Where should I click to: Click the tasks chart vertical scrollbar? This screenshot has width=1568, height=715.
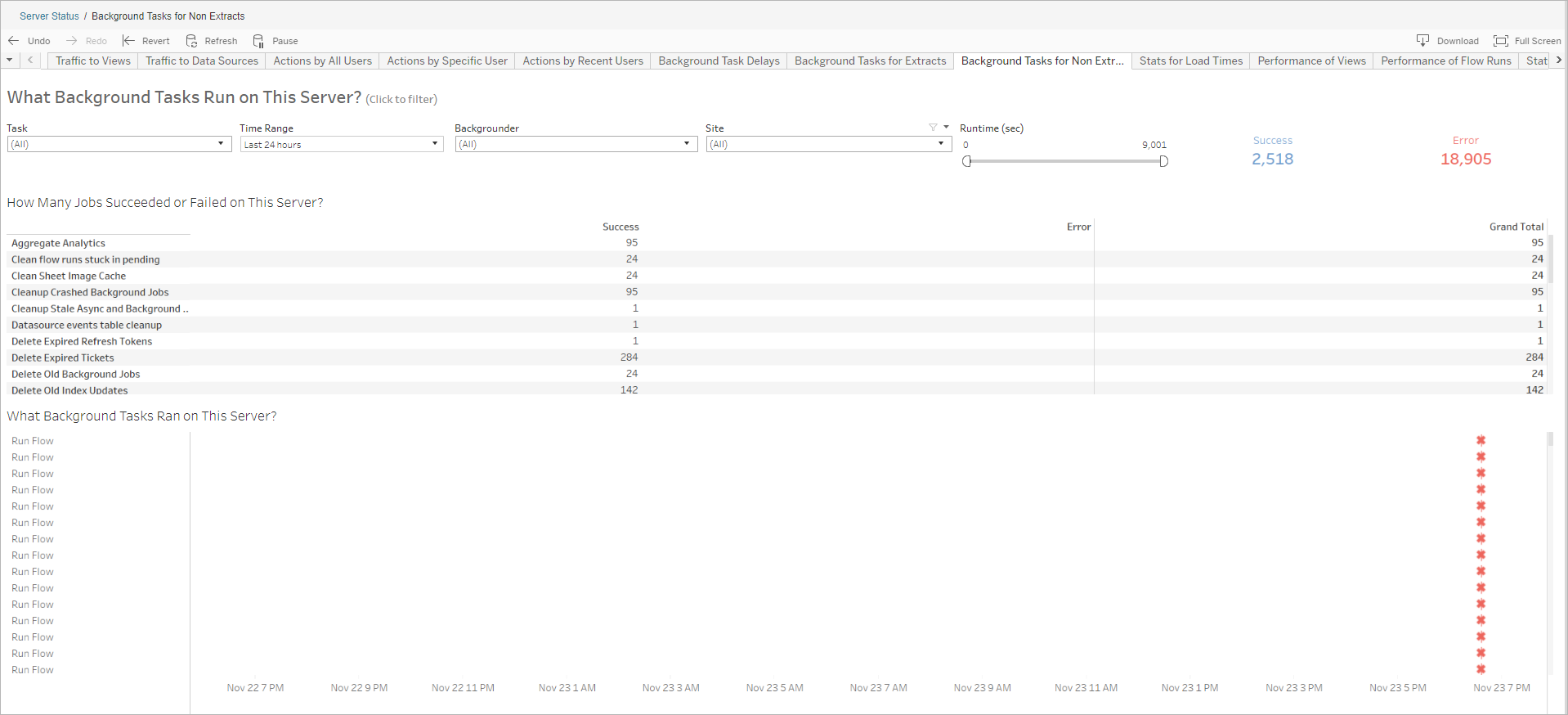(1550, 439)
